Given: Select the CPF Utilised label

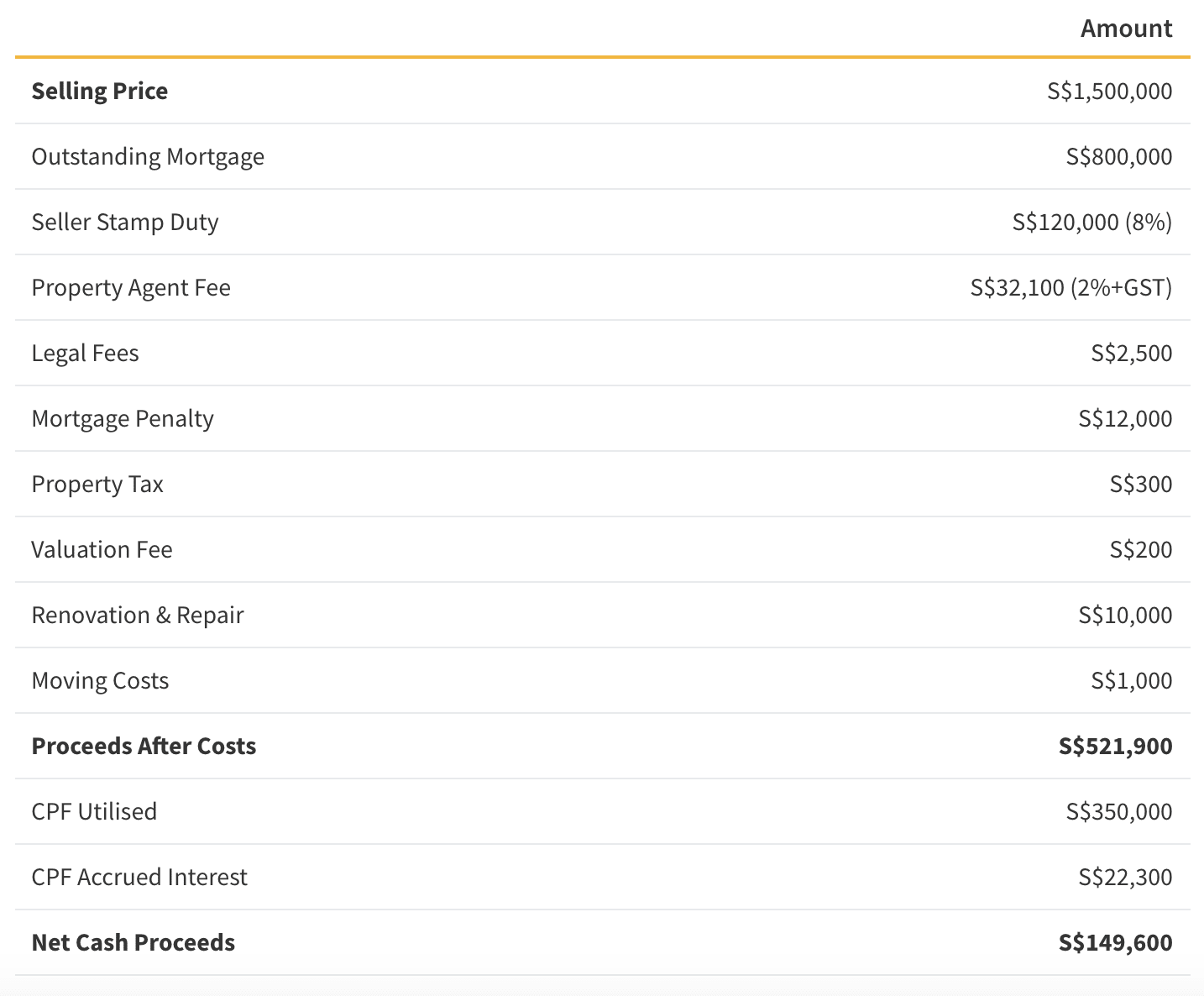Looking at the screenshot, I should pyautogui.click(x=94, y=811).
